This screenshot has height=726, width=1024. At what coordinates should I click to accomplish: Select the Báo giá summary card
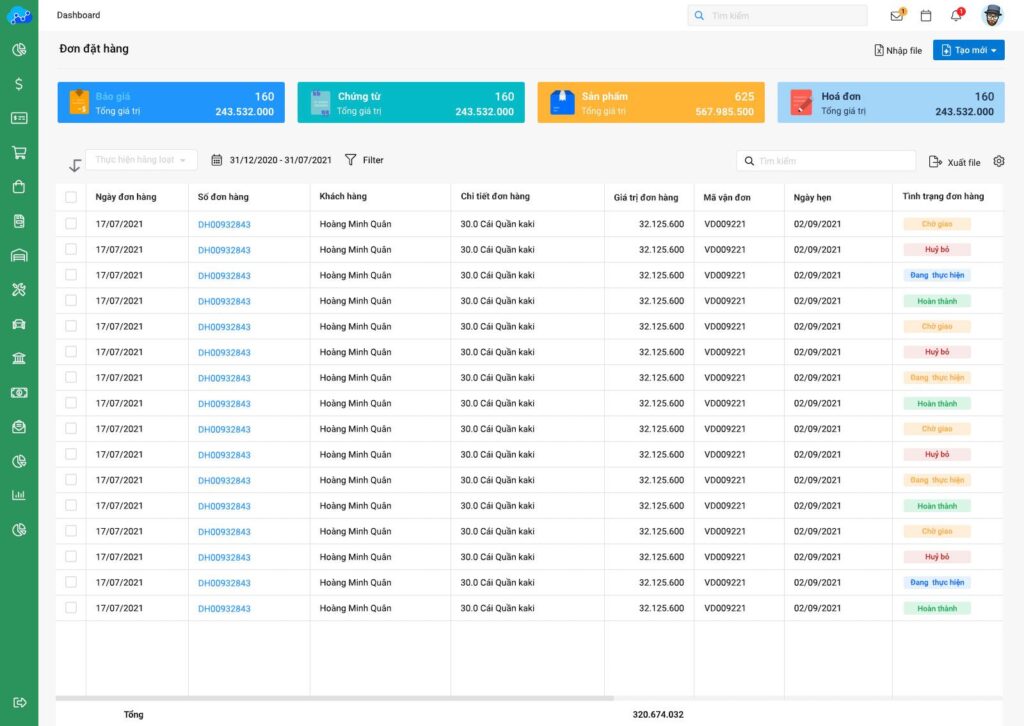click(x=171, y=103)
